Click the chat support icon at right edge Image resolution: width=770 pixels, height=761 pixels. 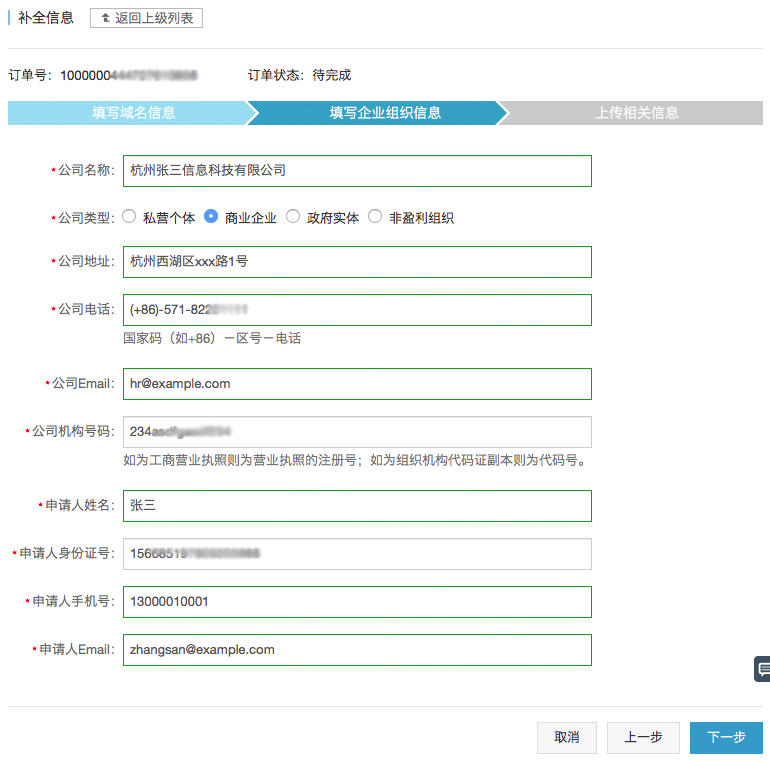[x=762, y=669]
